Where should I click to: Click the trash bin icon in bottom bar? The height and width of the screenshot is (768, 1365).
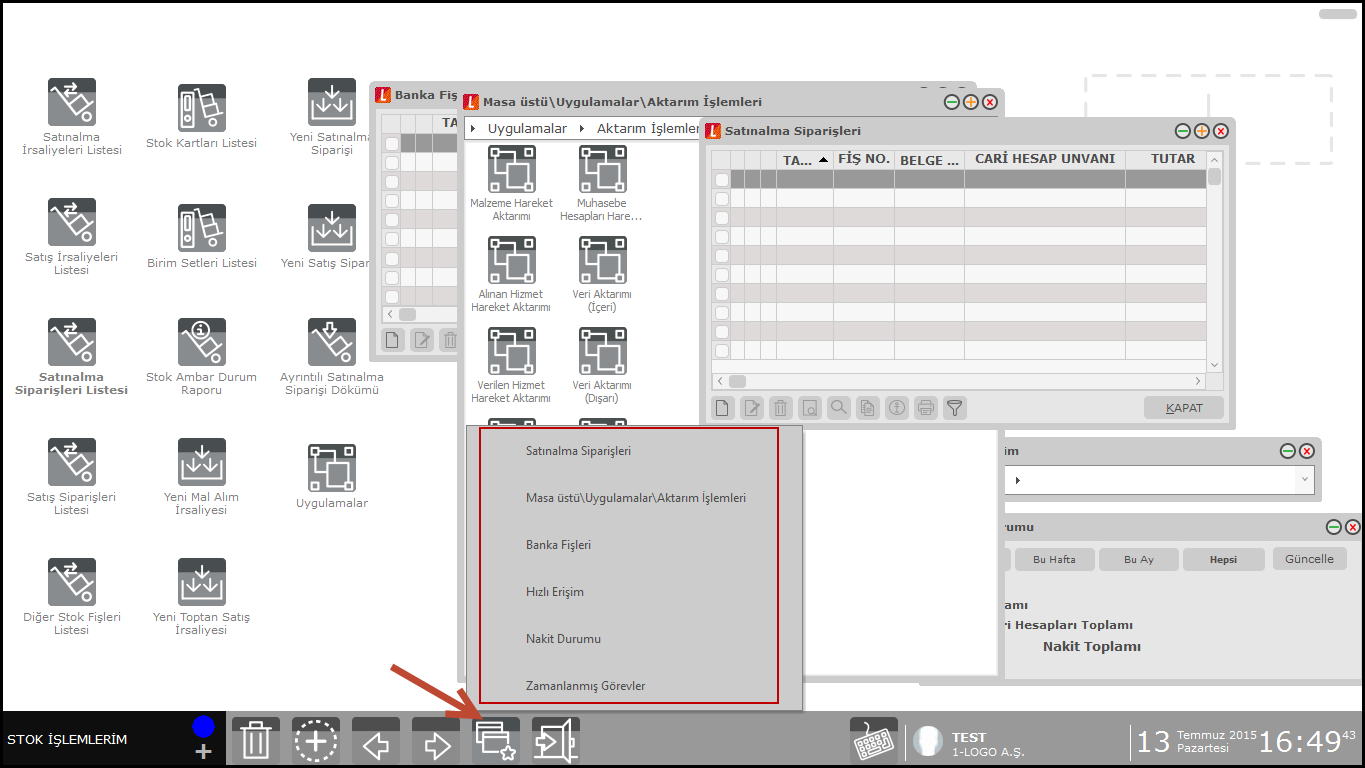[x=256, y=741]
